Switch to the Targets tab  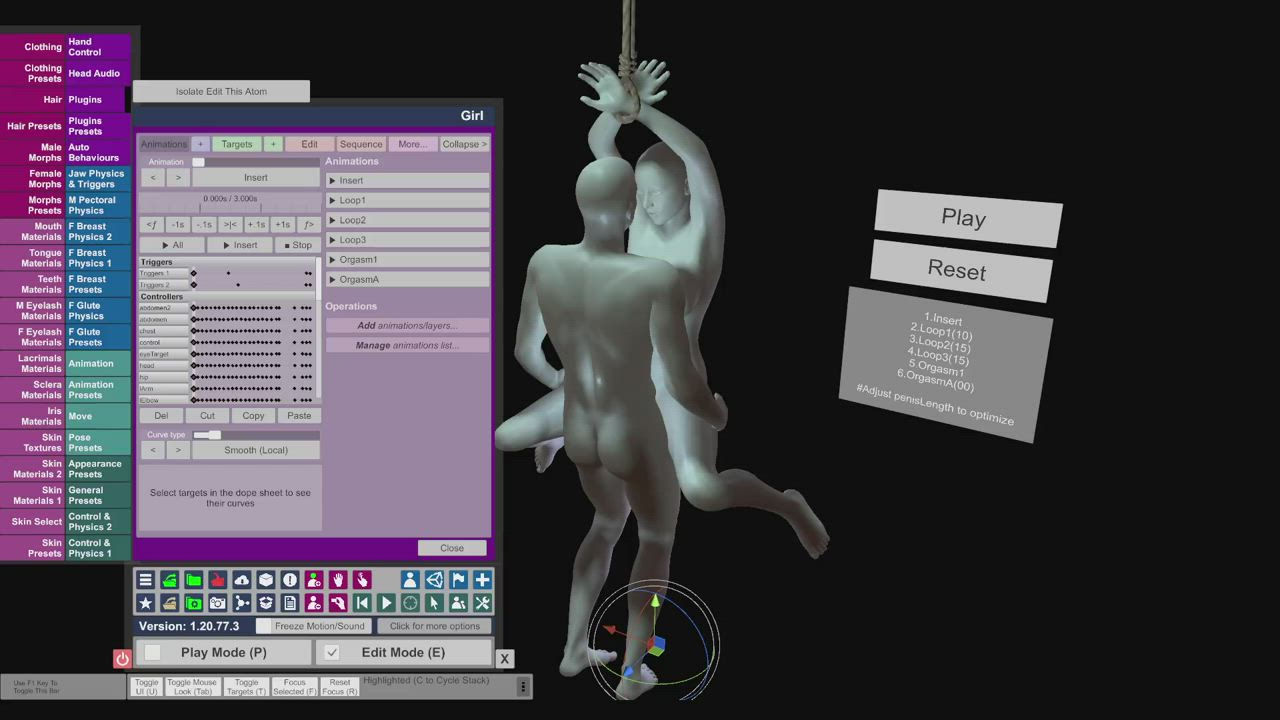coord(237,144)
